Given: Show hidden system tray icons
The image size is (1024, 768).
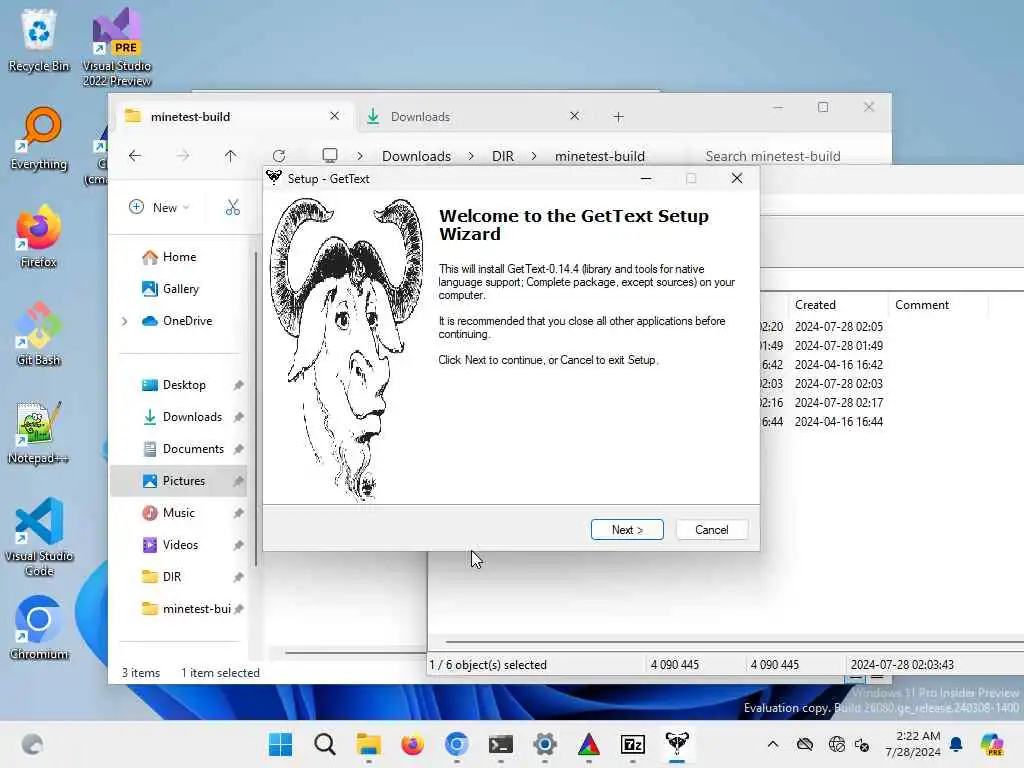Looking at the screenshot, I should coord(773,744).
